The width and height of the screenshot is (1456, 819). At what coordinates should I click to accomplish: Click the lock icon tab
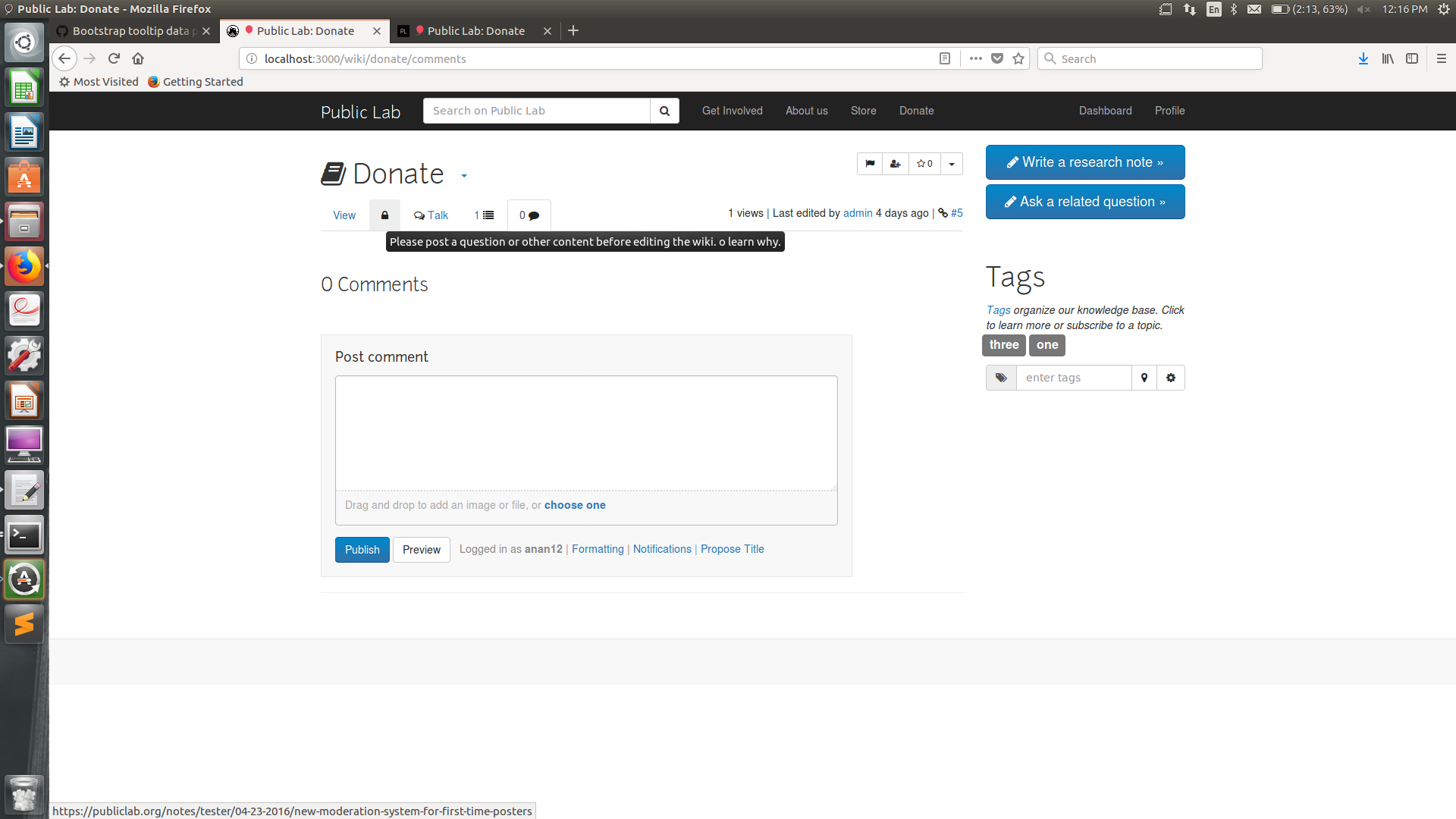384,215
